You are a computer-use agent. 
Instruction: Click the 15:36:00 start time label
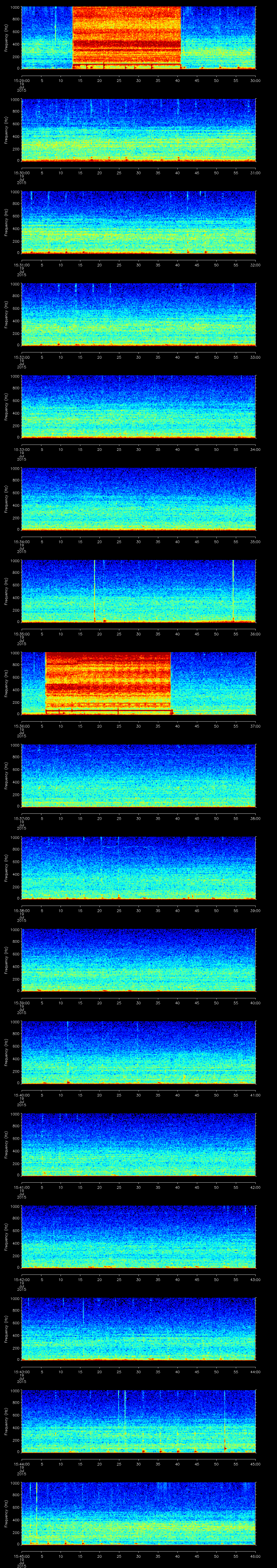(x=21, y=726)
